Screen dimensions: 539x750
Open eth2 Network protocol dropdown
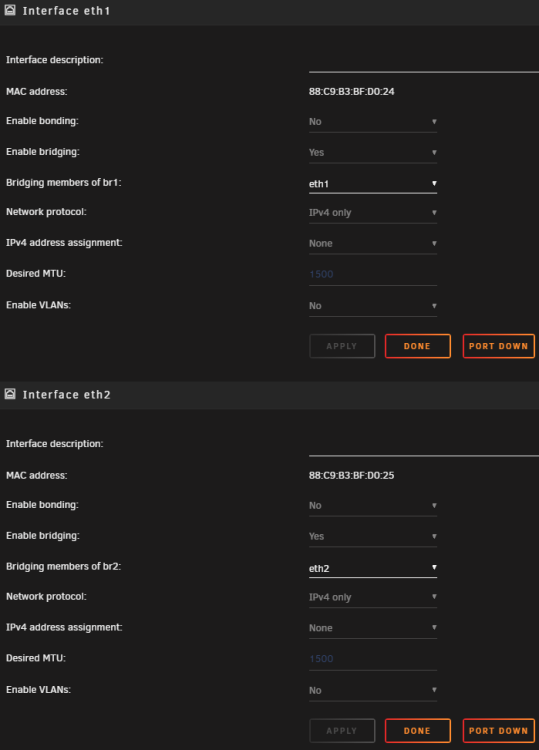(x=373, y=597)
